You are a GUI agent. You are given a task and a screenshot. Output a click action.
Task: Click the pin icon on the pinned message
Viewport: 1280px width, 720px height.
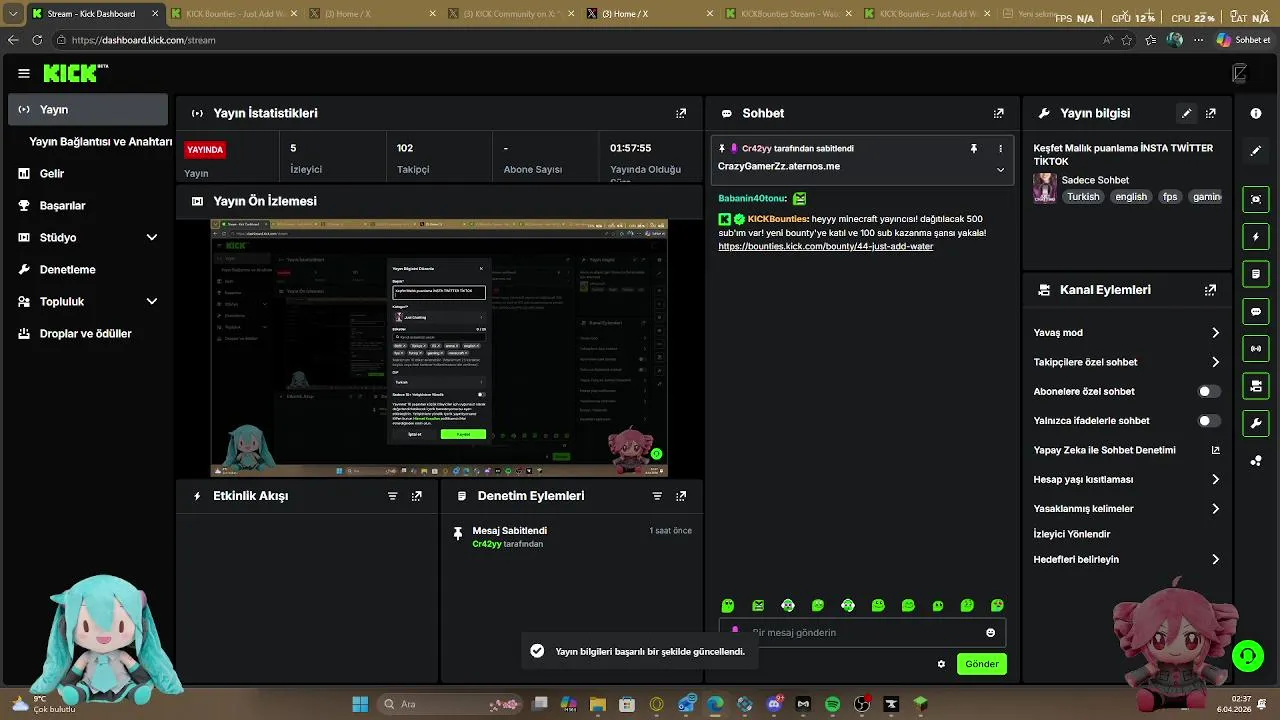click(973, 149)
